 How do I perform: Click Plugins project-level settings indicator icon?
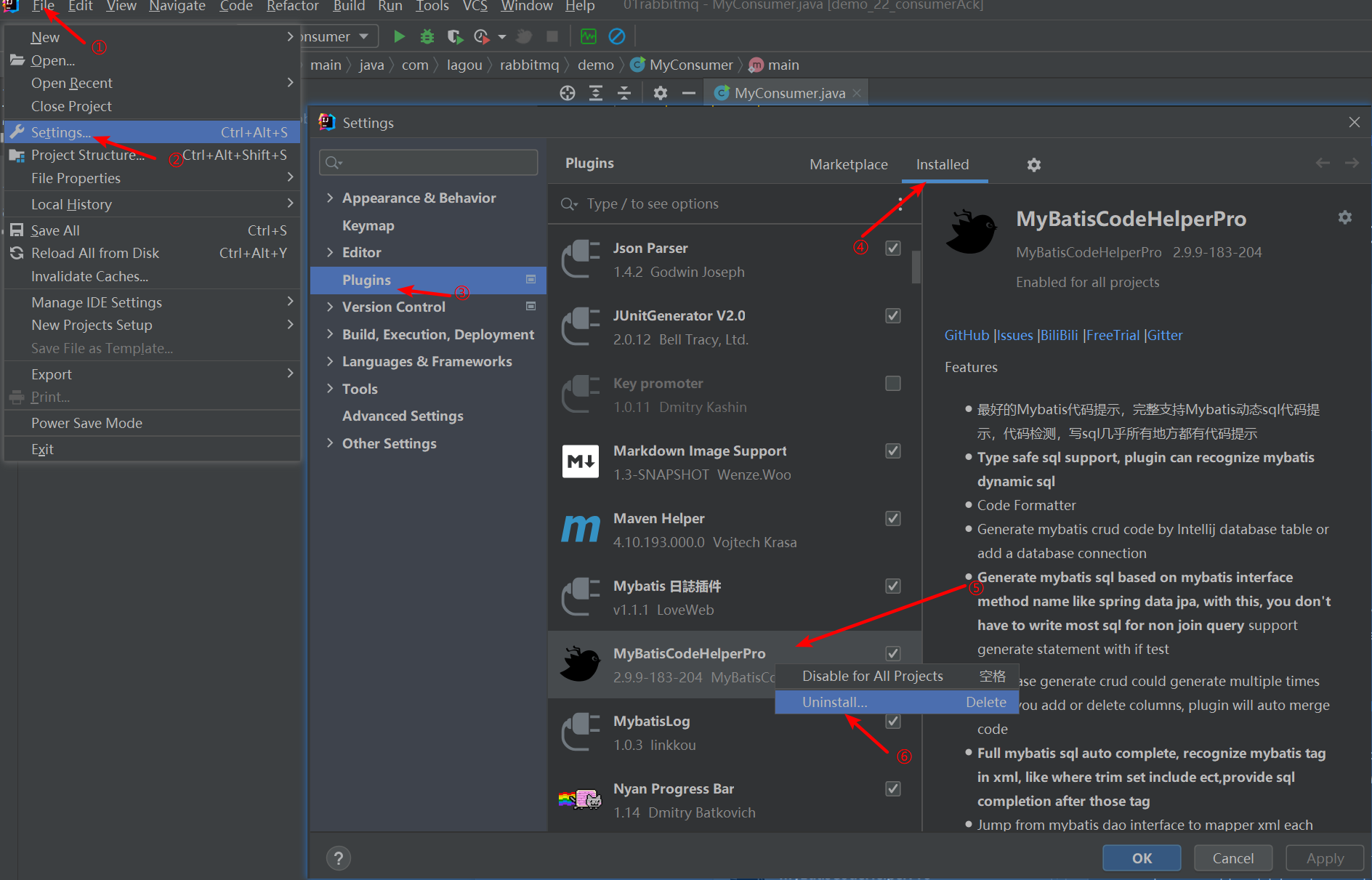point(531,279)
